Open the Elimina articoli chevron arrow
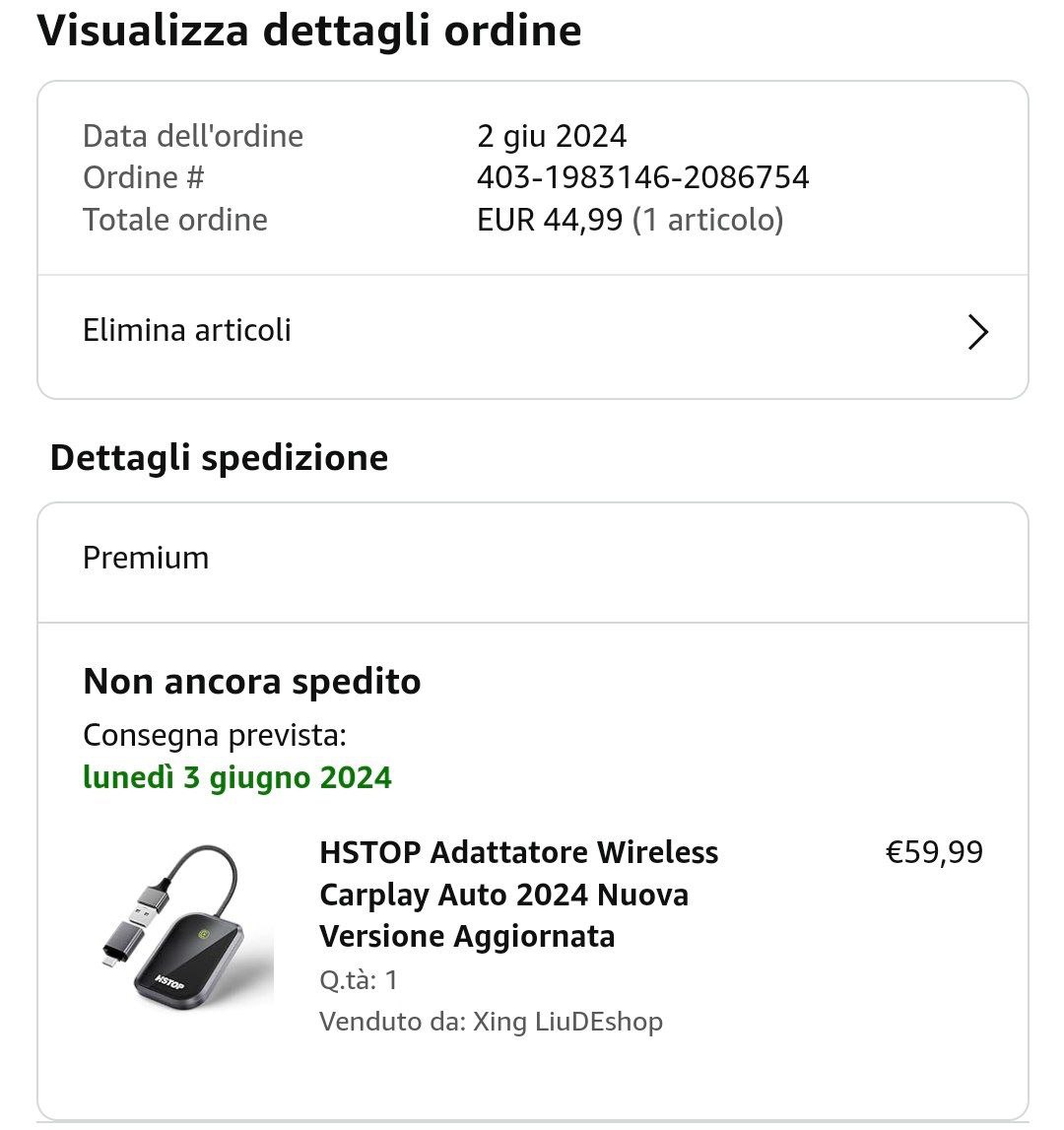 pyautogui.click(x=977, y=332)
